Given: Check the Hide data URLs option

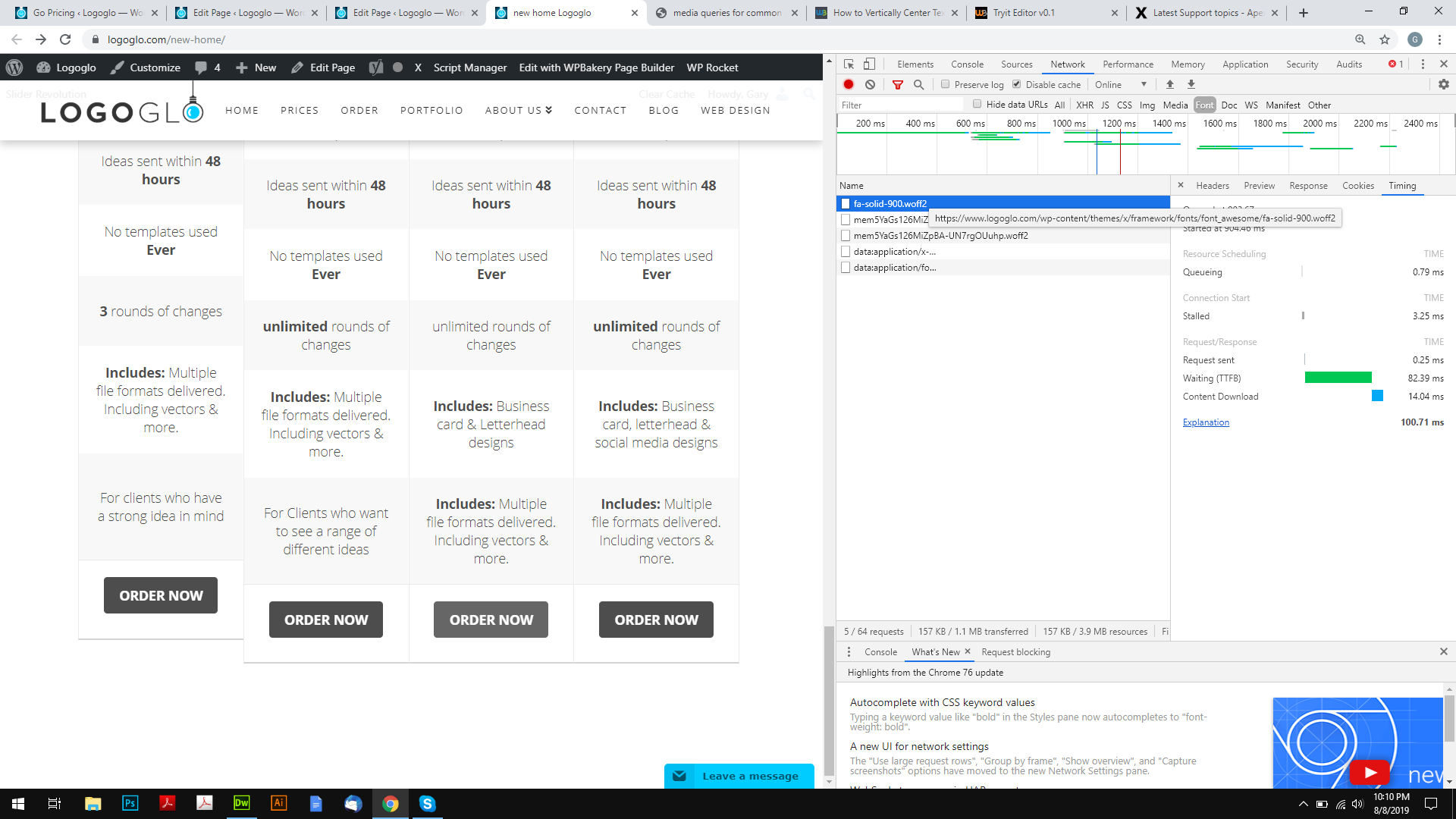Looking at the screenshot, I should (x=977, y=105).
